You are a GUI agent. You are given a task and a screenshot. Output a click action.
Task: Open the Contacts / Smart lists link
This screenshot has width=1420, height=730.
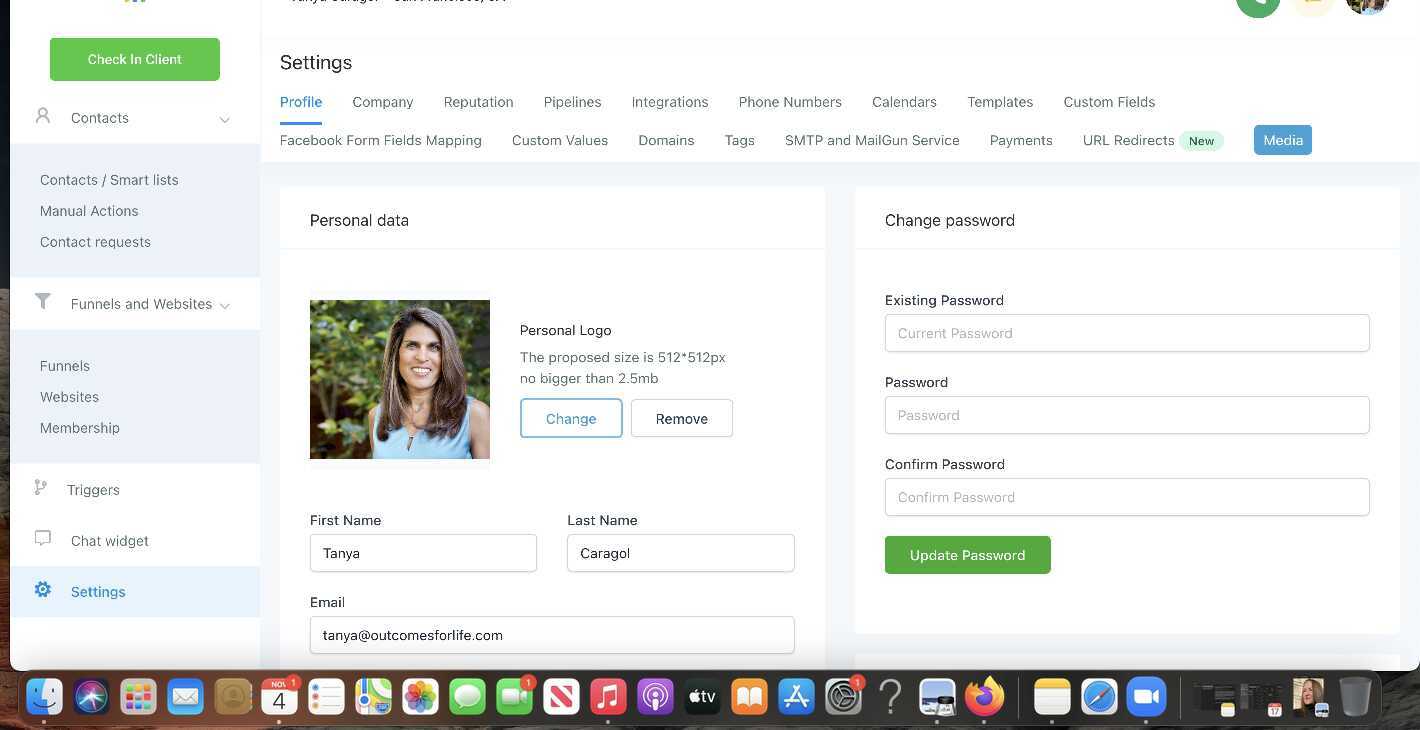click(x=109, y=180)
